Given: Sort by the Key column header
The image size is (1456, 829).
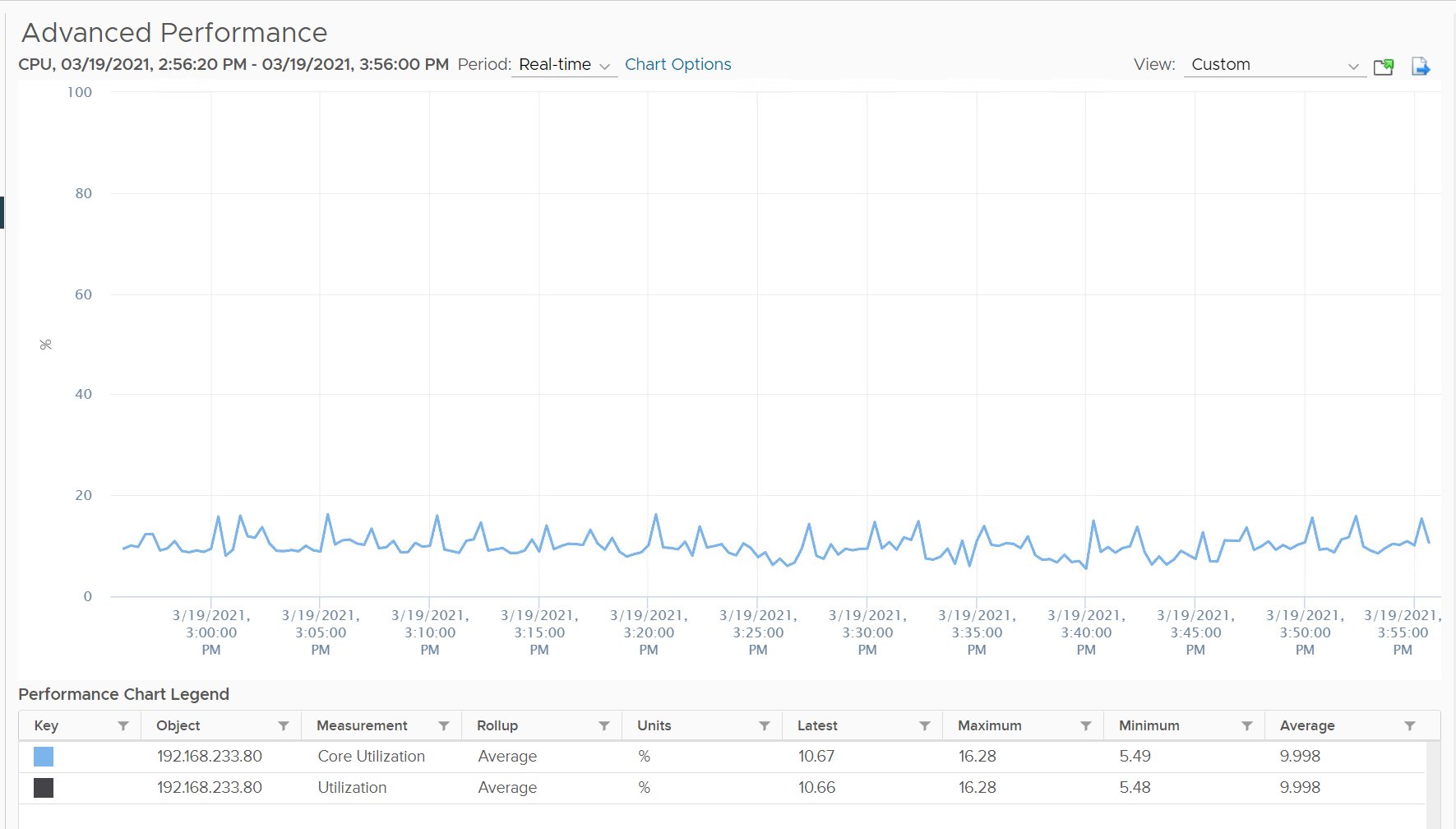Looking at the screenshot, I should (x=46, y=725).
